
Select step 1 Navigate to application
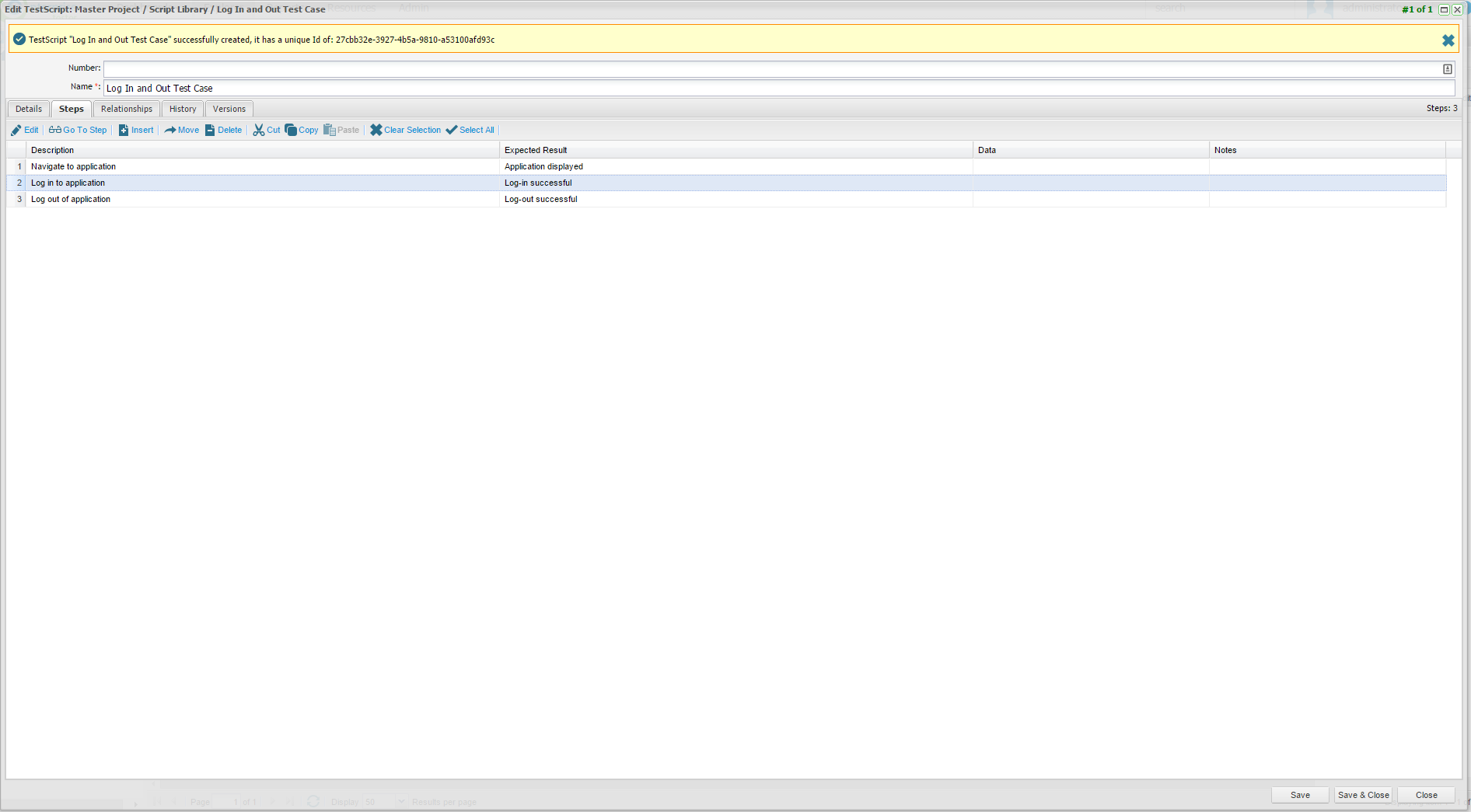(73, 167)
